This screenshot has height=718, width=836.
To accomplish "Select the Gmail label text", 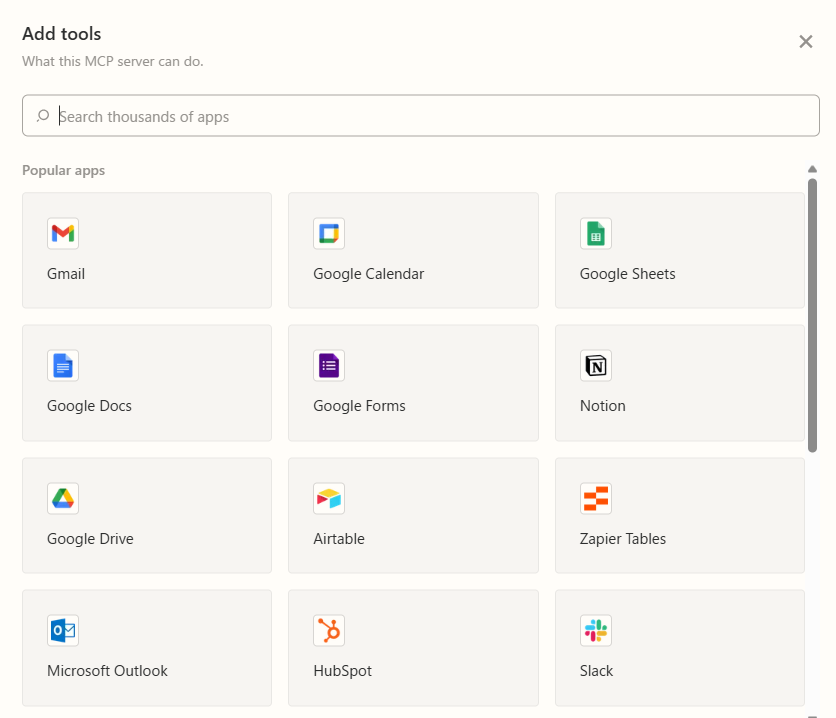I will [66, 274].
